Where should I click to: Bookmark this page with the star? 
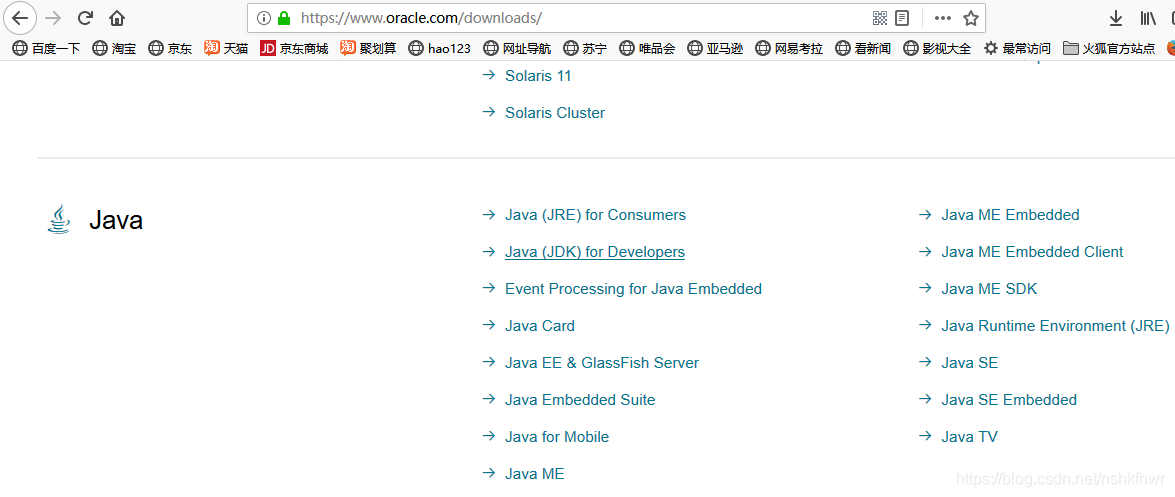coord(970,17)
